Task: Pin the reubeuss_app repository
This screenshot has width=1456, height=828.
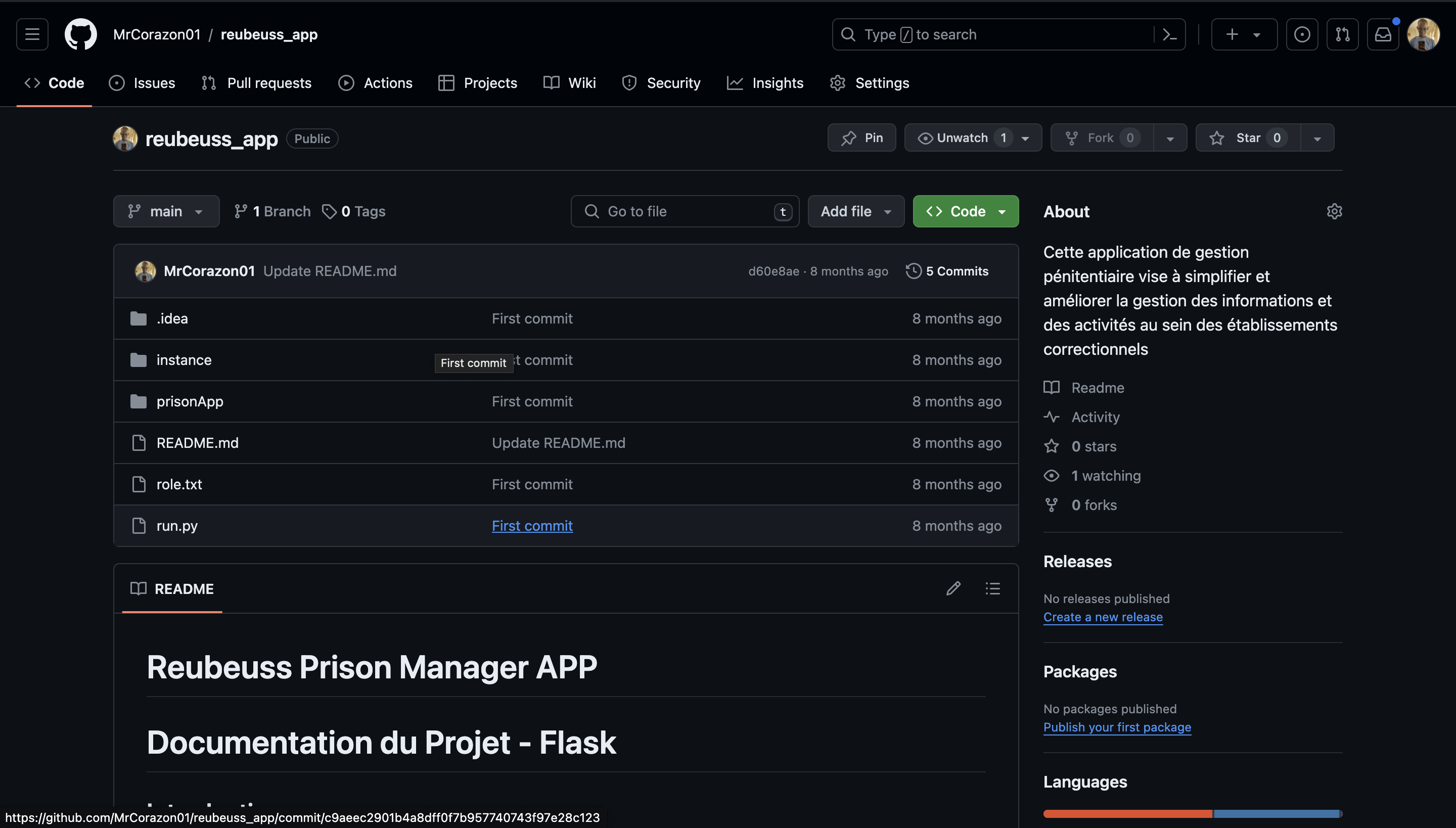Action: (x=861, y=137)
